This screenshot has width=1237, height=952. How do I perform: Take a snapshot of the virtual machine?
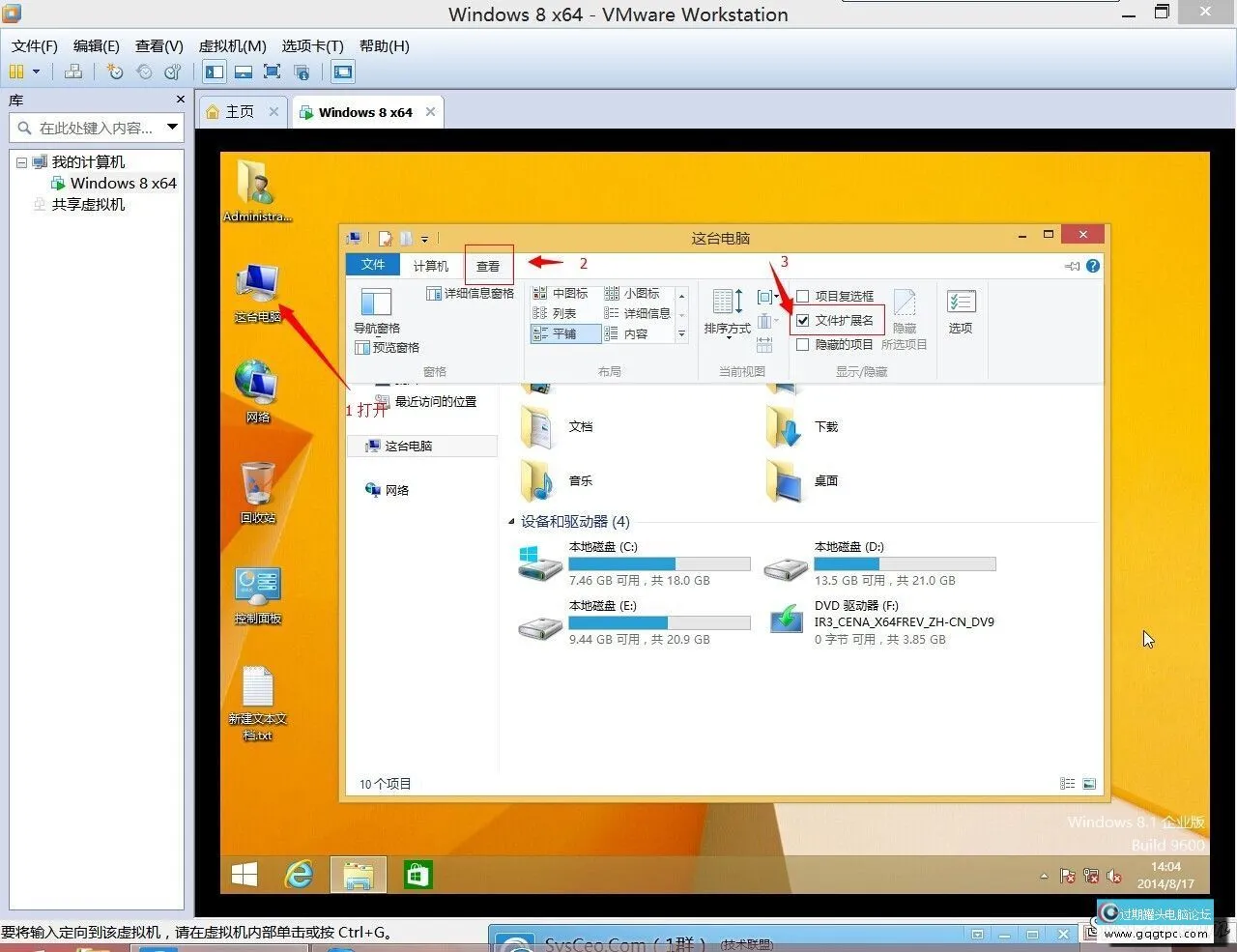[114, 72]
